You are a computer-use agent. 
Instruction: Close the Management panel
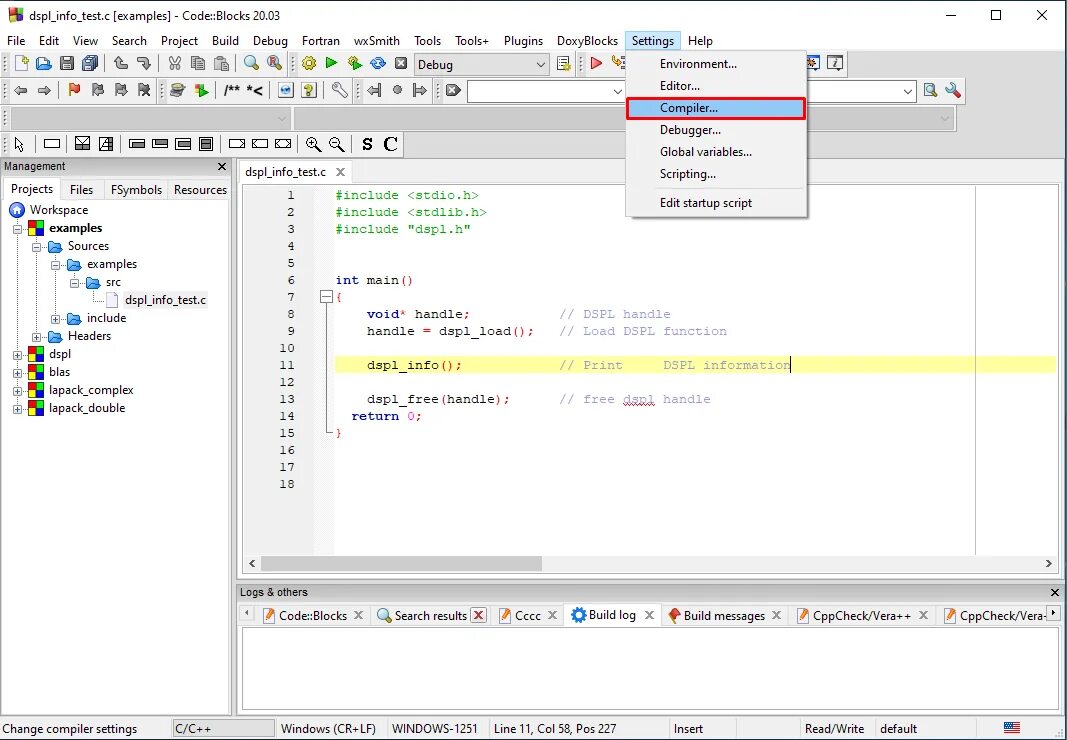(222, 166)
